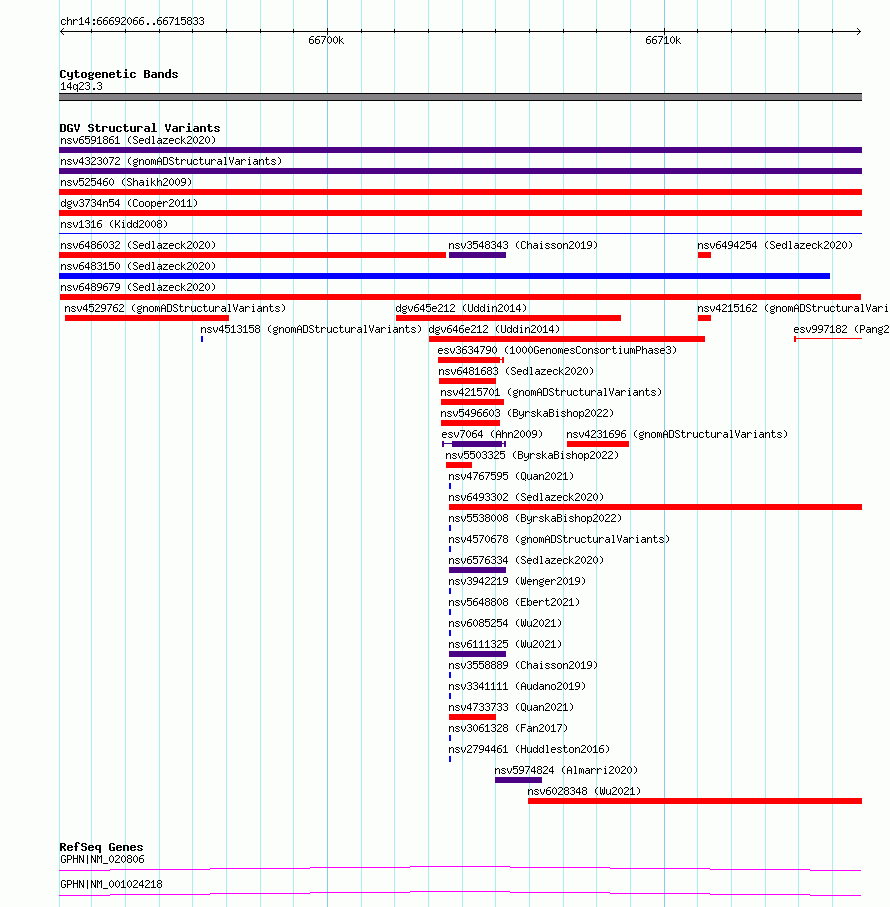The image size is (890, 907).
Task: Select the purple bar under nsv5974824 (Almarri2020)
Action: coord(518,780)
